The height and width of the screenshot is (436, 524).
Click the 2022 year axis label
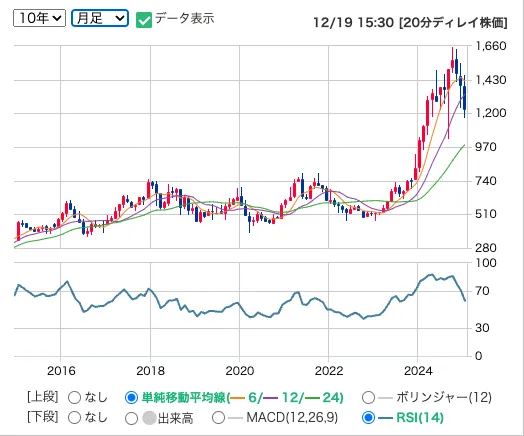tap(329, 371)
